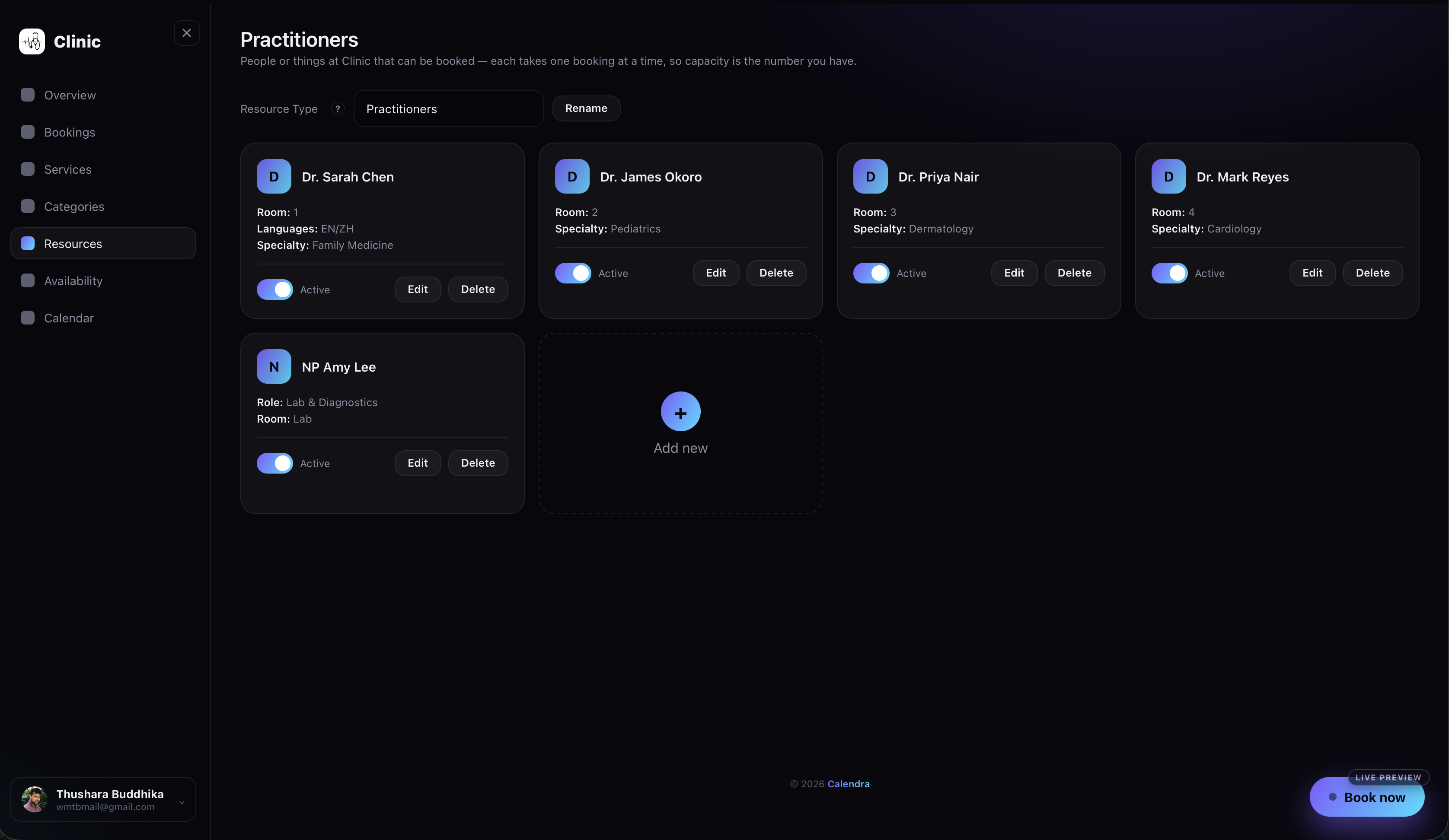1449x840 pixels.
Task: Go to Bookings in the sidebar
Action: (103, 132)
